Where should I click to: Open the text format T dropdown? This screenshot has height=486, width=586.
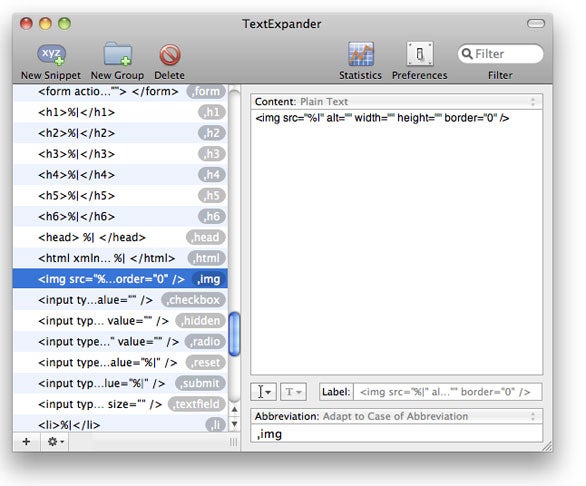tap(293, 392)
